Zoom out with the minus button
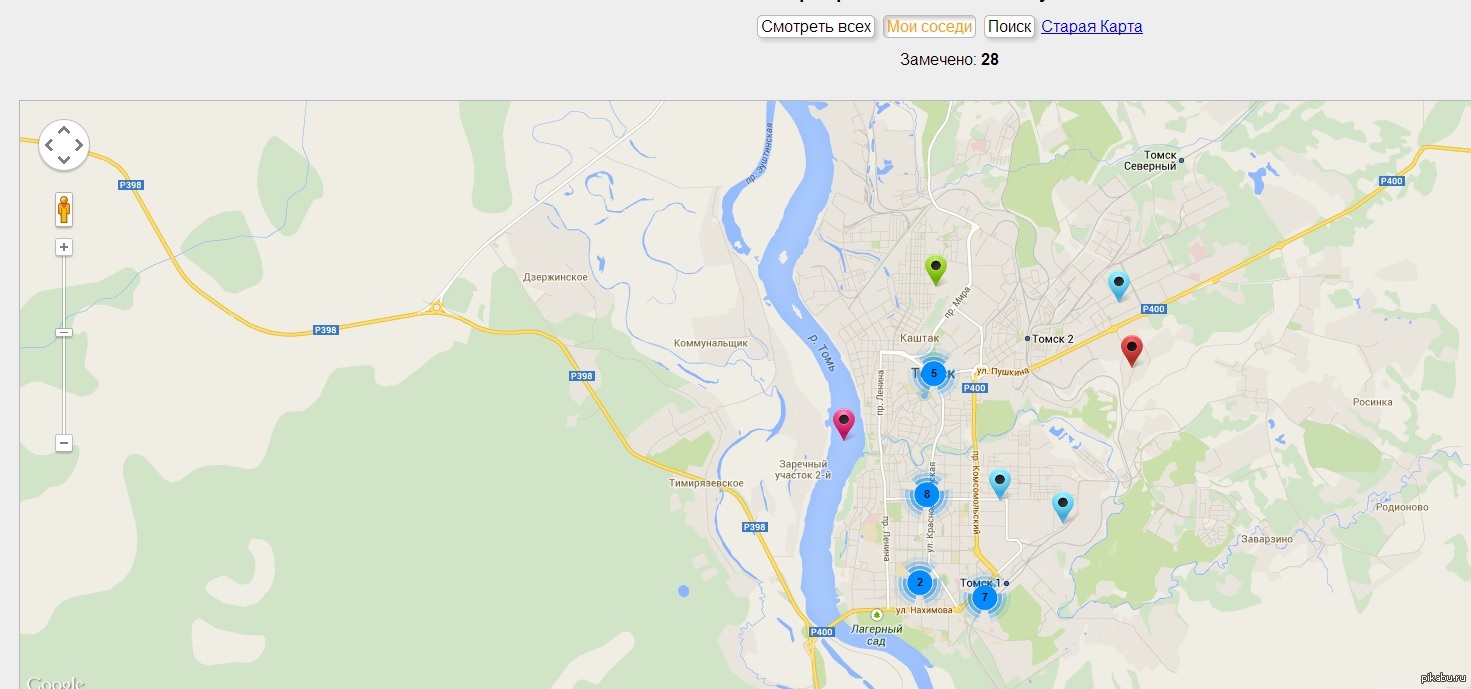The width and height of the screenshot is (1471, 689). click(64, 443)
